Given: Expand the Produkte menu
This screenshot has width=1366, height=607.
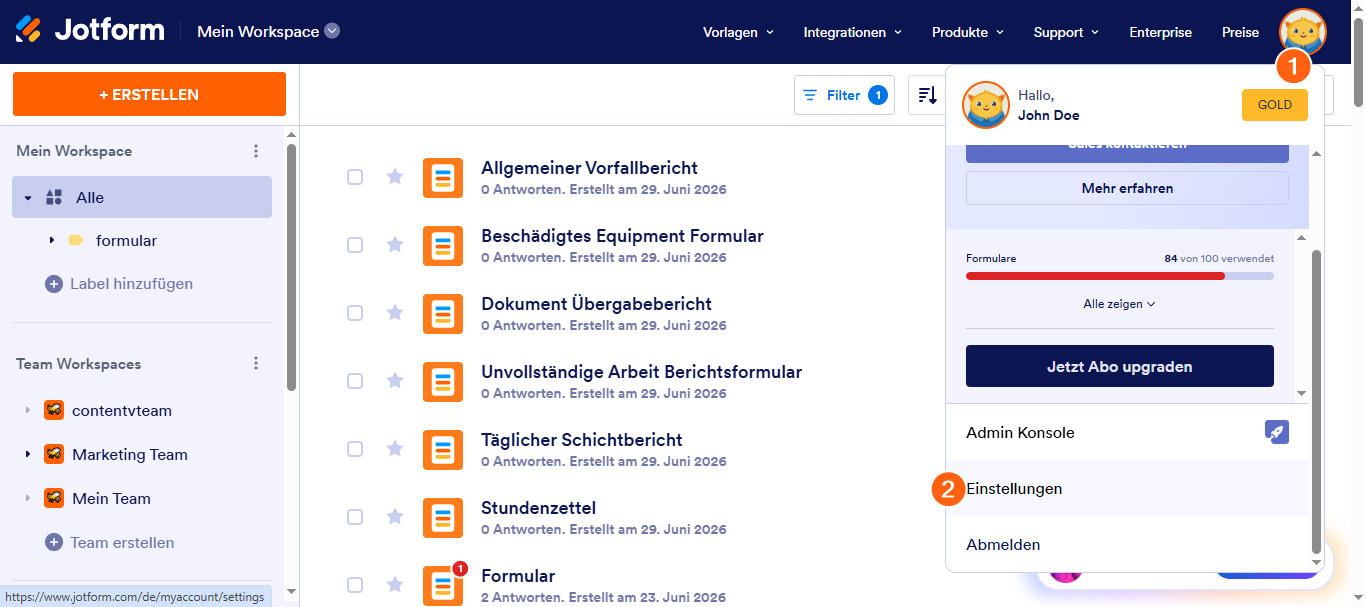Looking at the screenshot, I should tap(967, 32).
